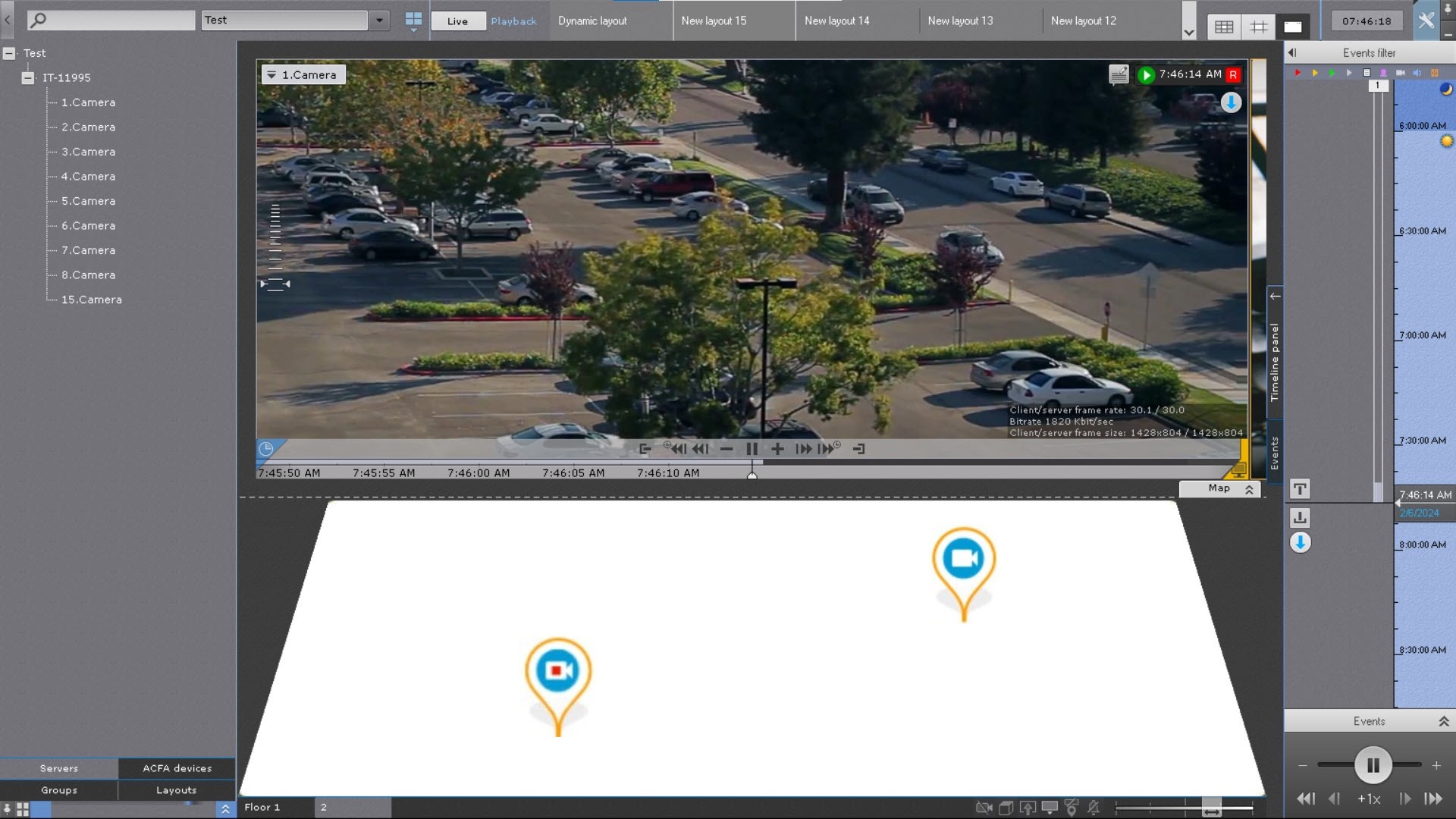Toggle the red alarm events filter

pyautogui.click(x=1298, y=73)
